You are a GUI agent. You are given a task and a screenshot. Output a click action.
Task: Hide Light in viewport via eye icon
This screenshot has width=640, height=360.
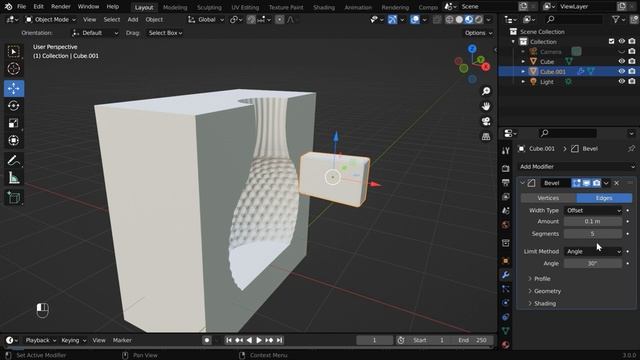pos(621,81)
